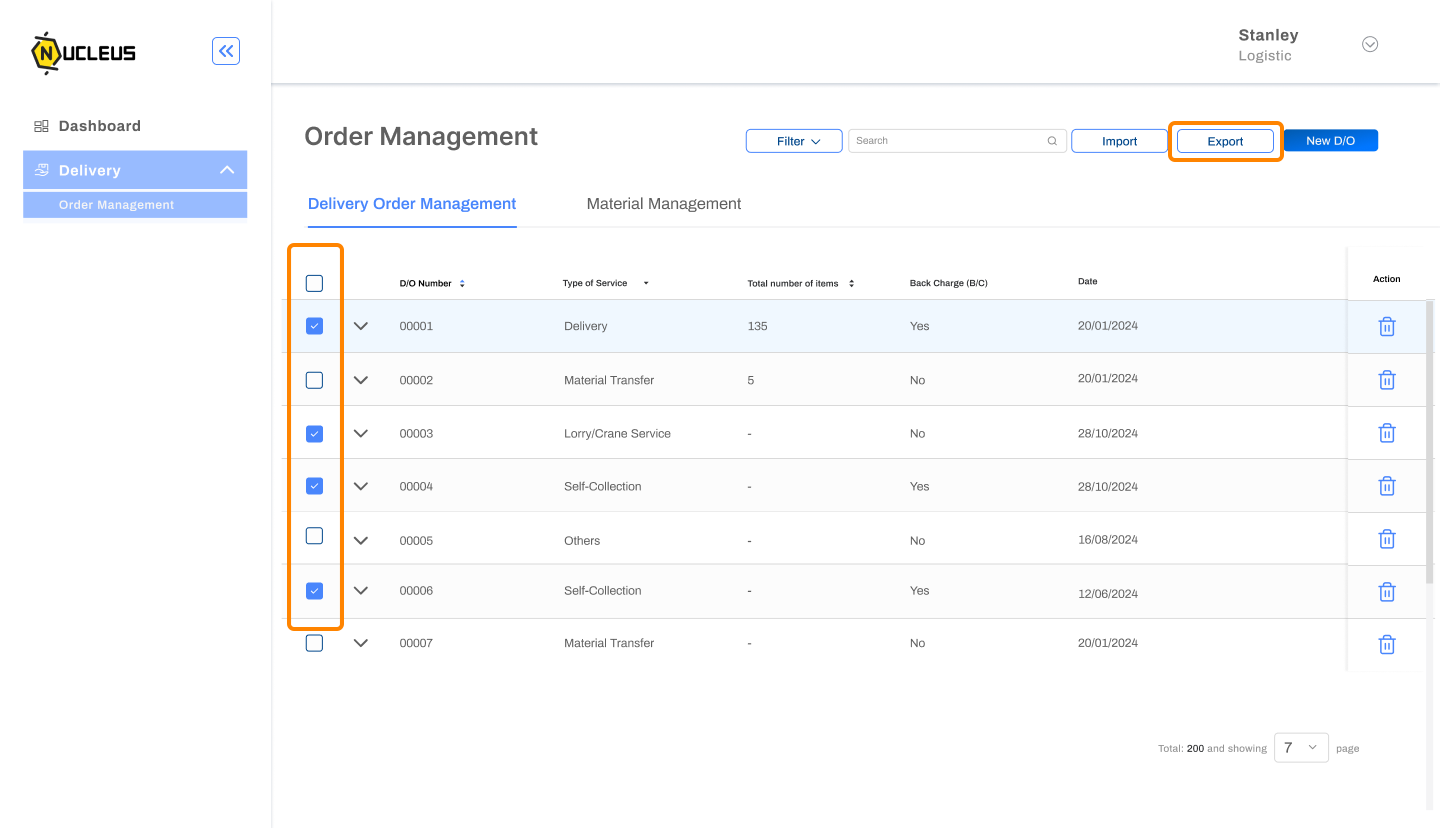Delete order 00007 with trash icon
This screenshot has height=828, width=1440.
pos(1387,645)
